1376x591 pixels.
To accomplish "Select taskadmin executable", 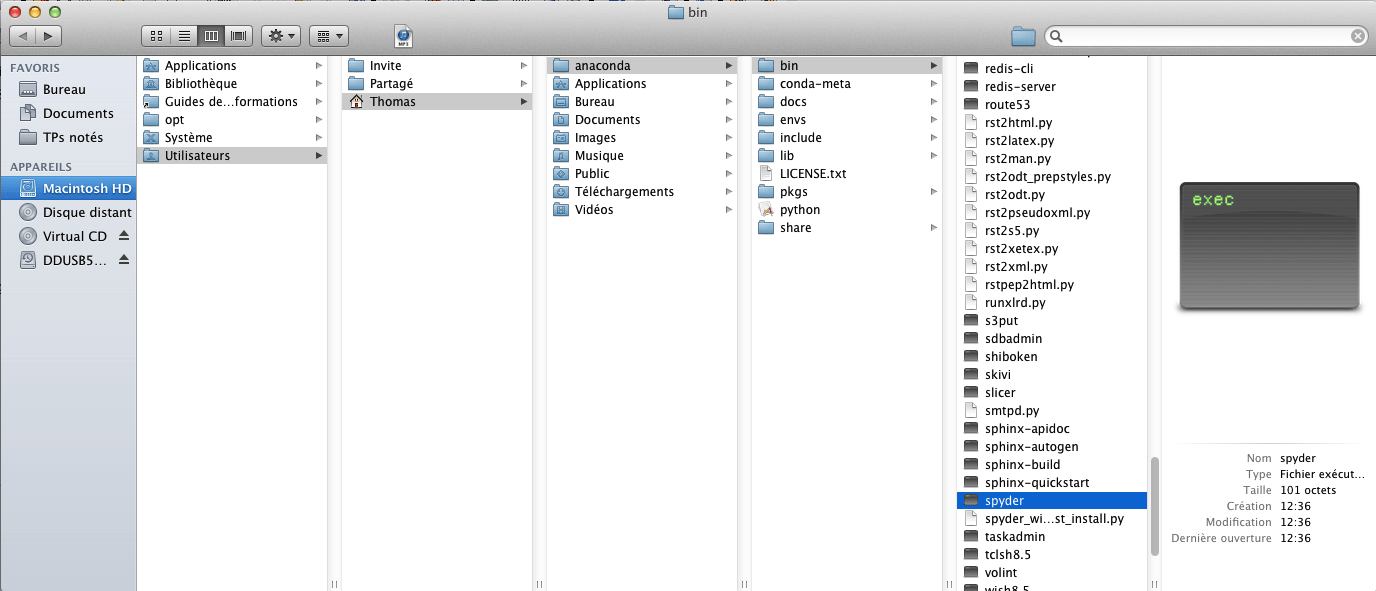I will [x=1052, y=537].
